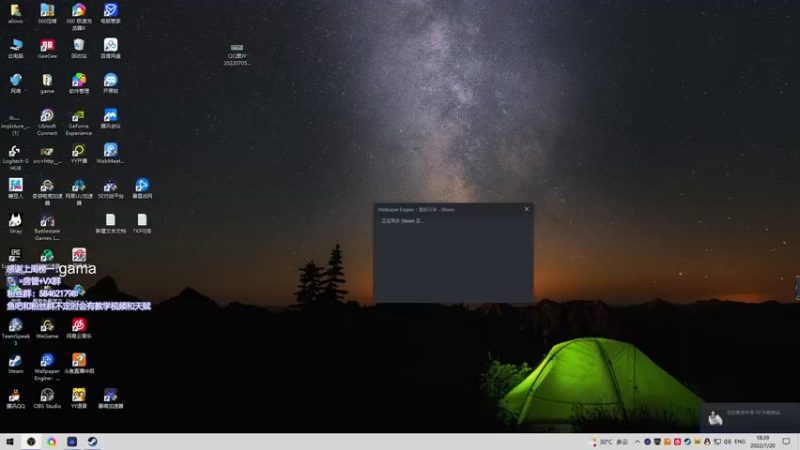Show hidden system tray icons

pos(637,442)
